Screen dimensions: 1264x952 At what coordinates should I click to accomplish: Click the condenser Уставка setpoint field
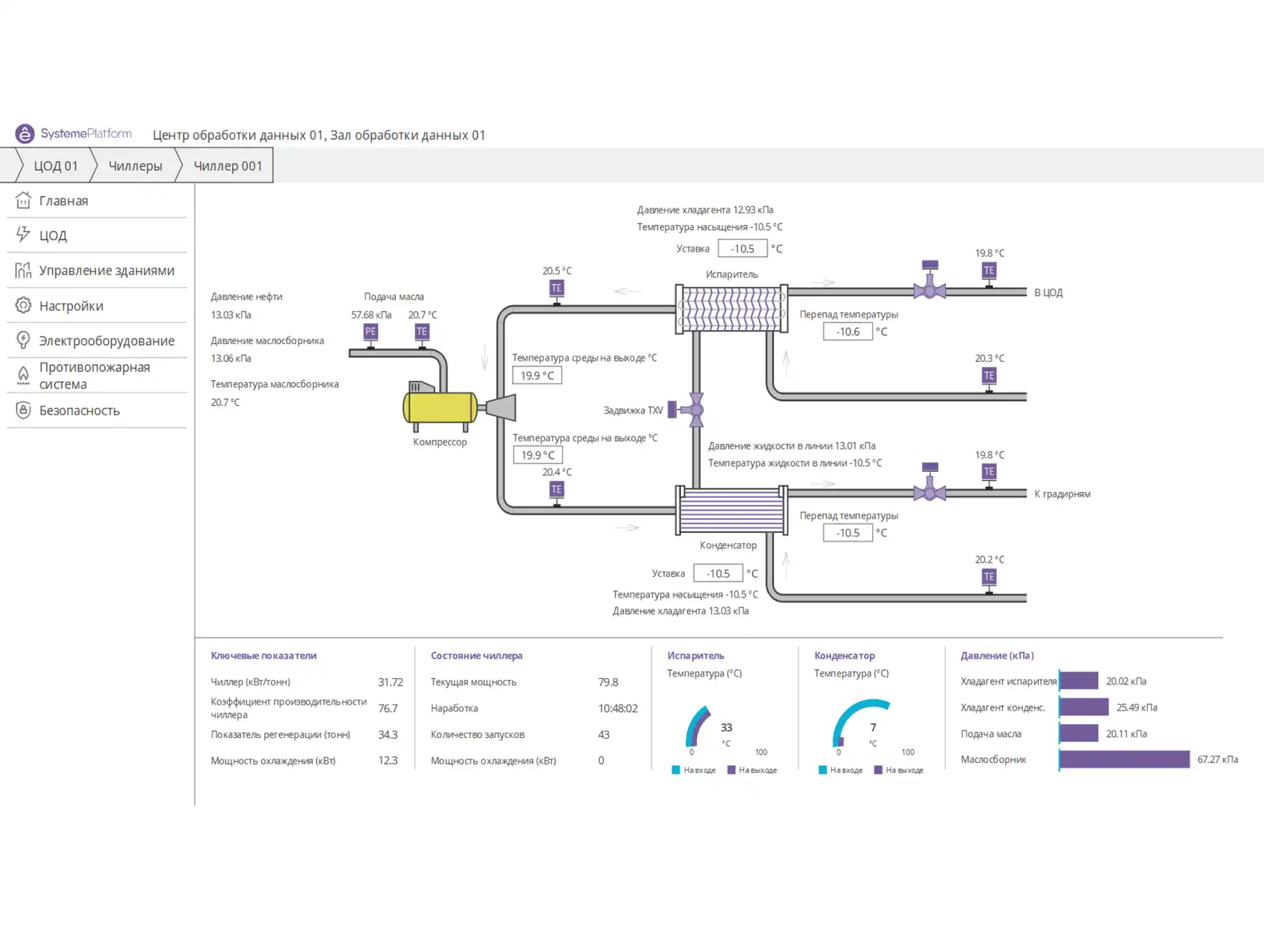coord(717,573)
